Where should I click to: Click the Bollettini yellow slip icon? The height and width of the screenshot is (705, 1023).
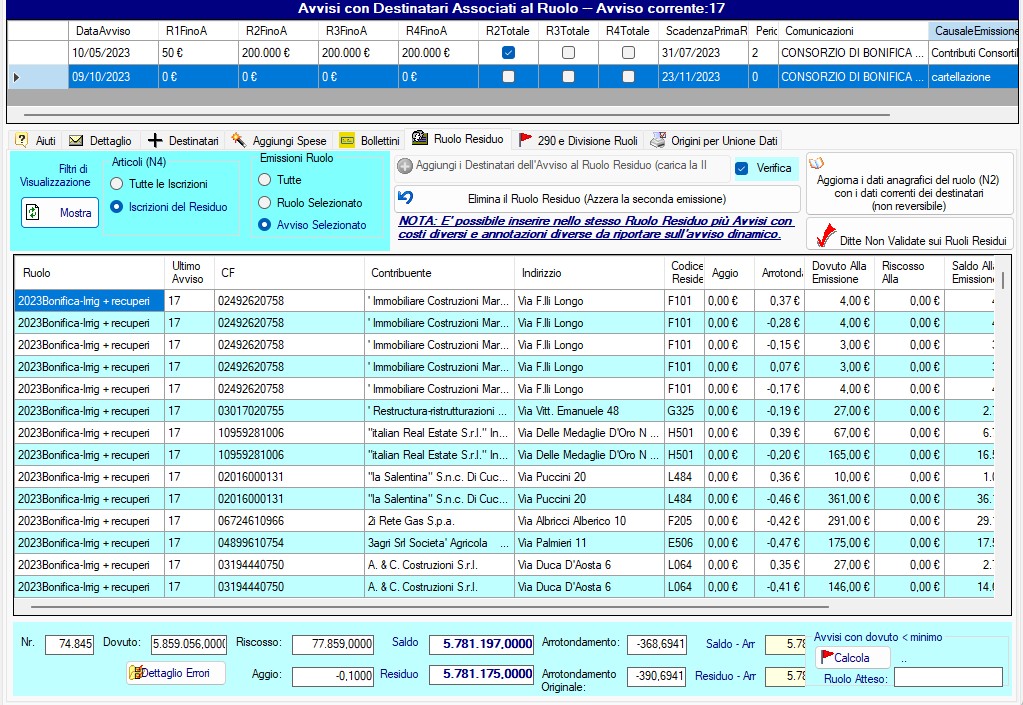[347, 141]
